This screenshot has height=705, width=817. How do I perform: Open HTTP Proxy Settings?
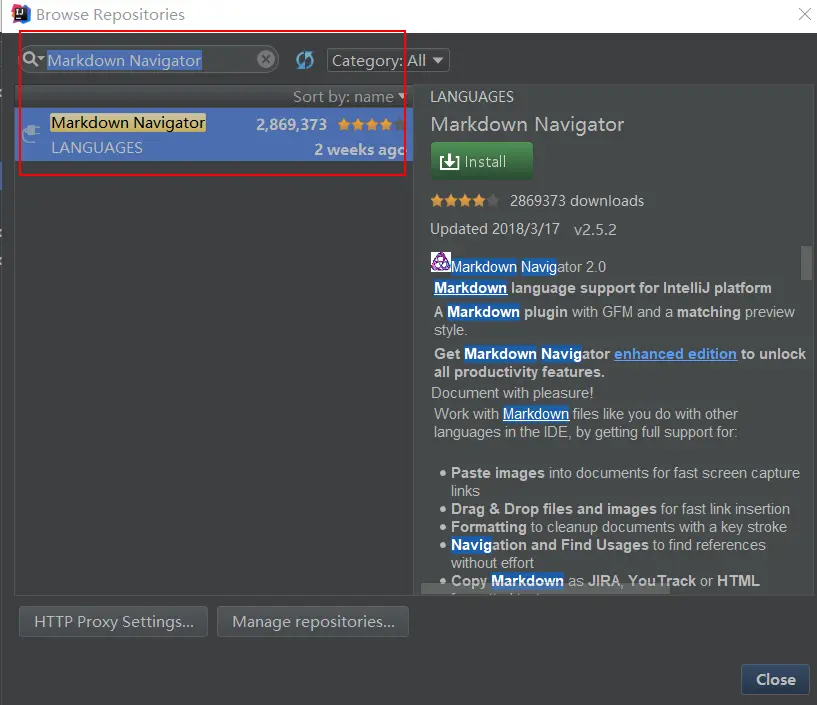pyautogui.click(x=114, y=621)
